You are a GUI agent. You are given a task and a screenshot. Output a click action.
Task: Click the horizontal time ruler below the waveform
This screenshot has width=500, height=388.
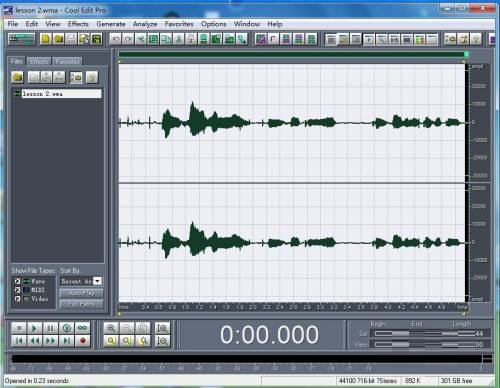tap(293, 307)
